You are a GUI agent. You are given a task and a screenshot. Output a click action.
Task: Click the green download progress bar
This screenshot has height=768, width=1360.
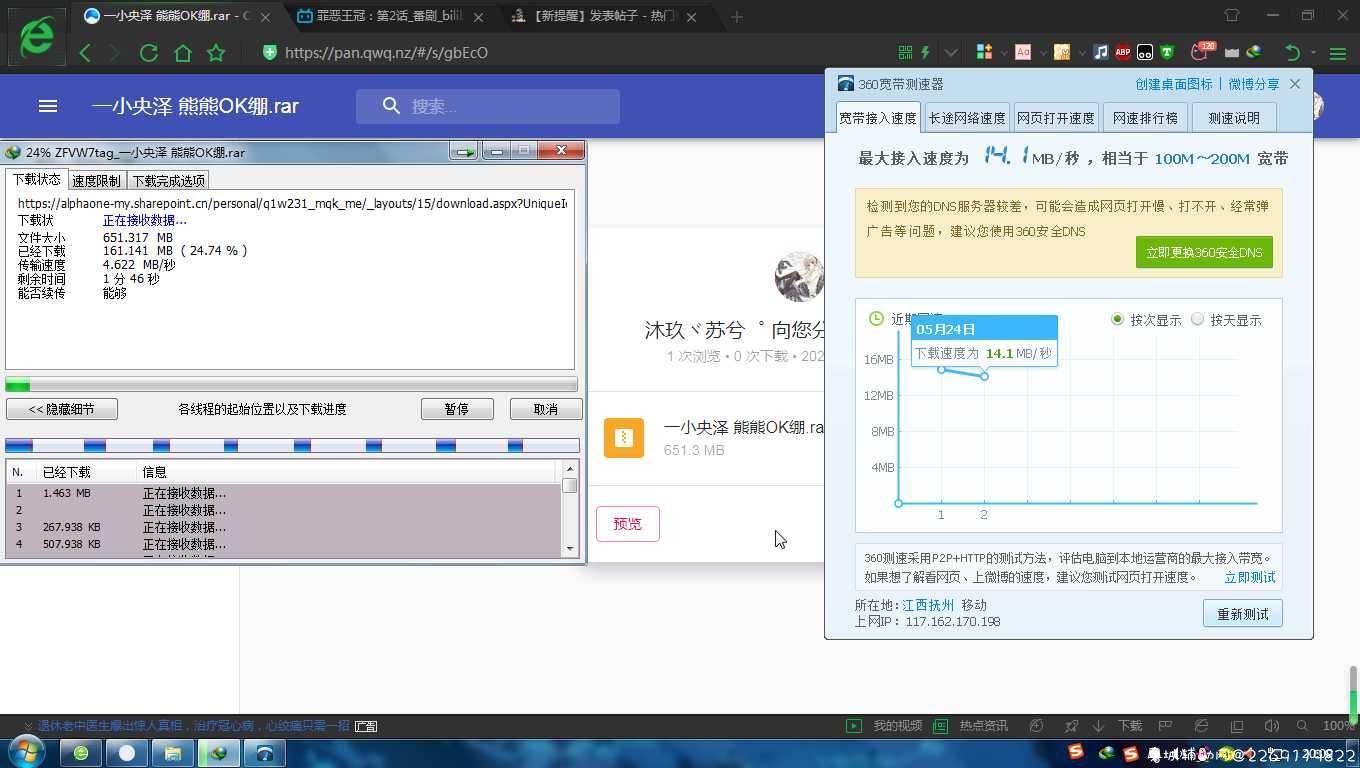tap(291, 385)
